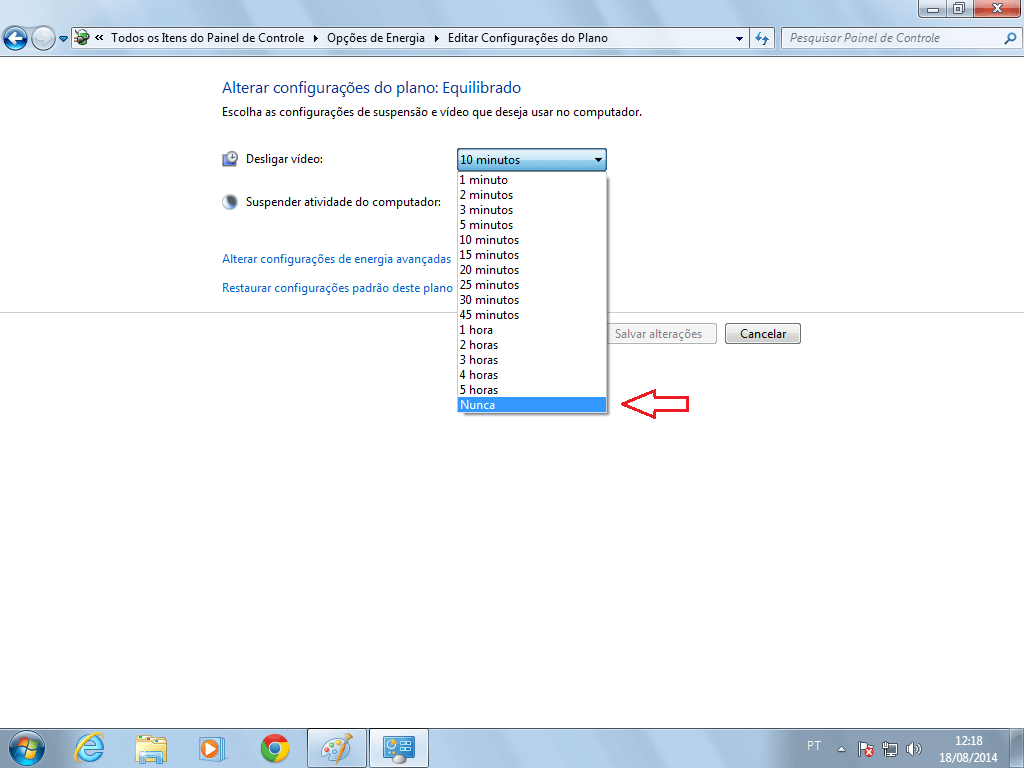This screenshot has height=768, width=1024.
Task: Click the search magnifier icon
Action: (1009, 38)
